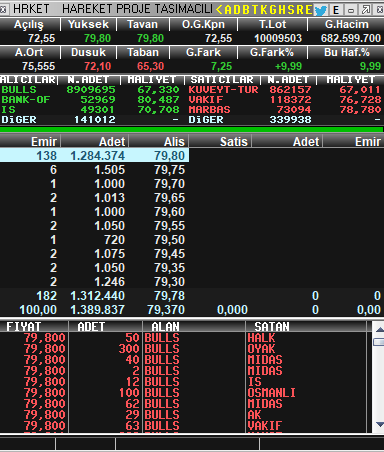Select the bid price 79,60

pyautogui.click(x=169, y=212)
